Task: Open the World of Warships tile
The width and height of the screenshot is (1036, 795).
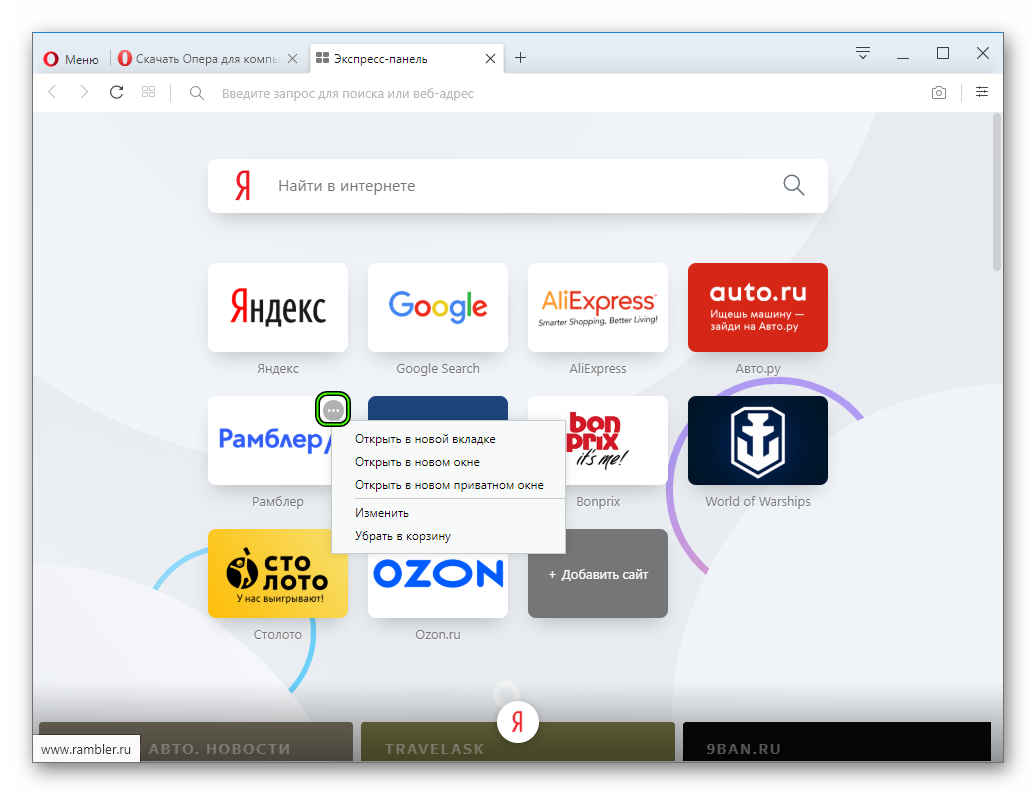Action: [x=758, y=441]
